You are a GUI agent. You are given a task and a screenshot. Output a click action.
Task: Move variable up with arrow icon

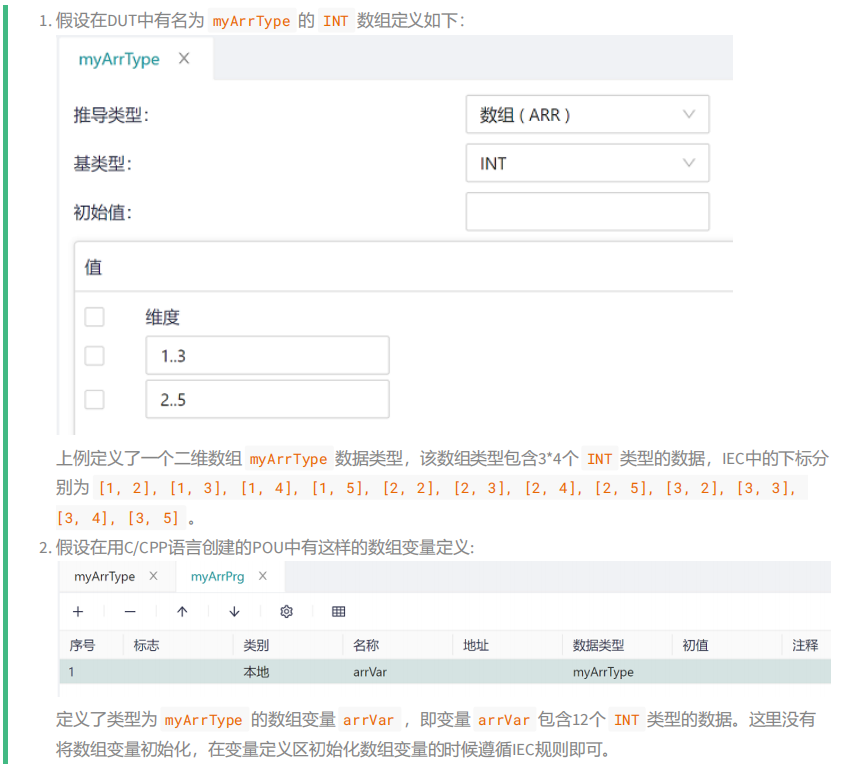(x=182, y=612)
